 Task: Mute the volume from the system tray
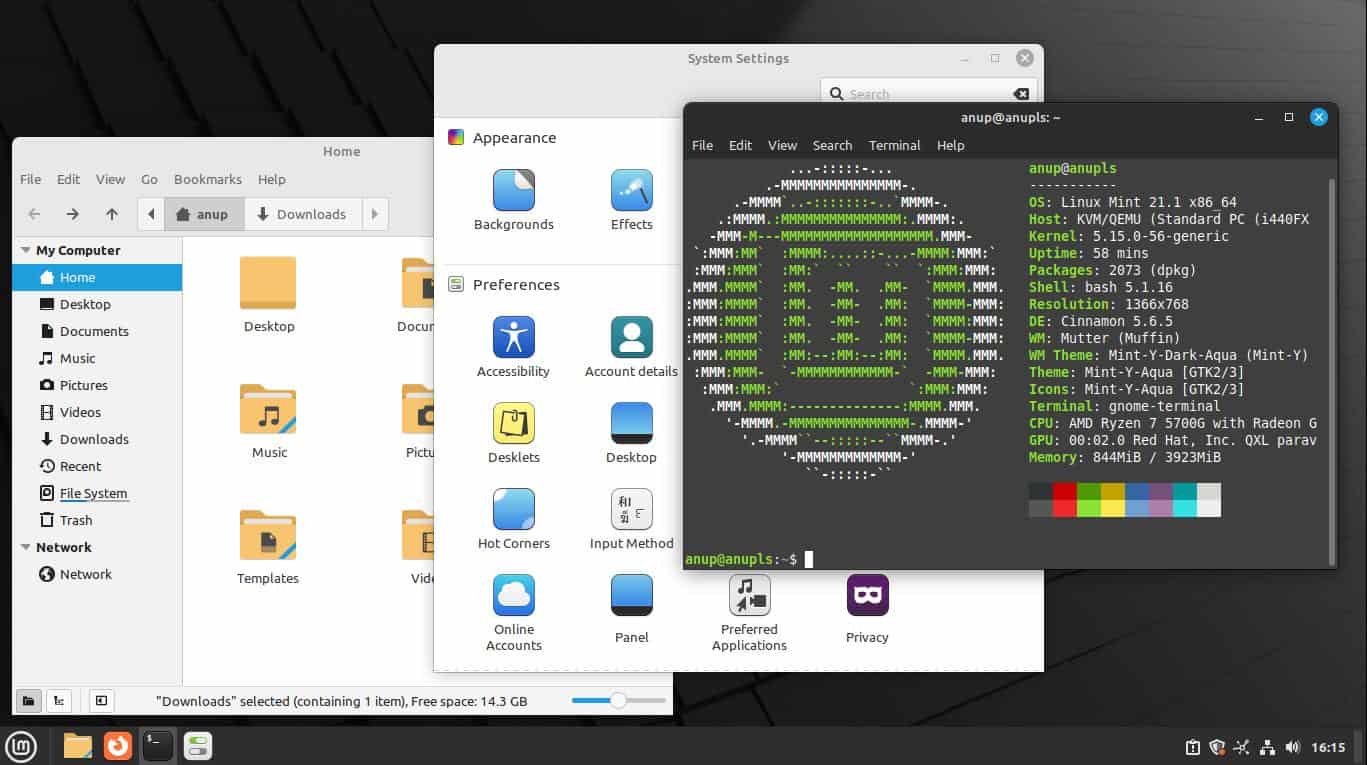click(x=1293, y=747)
